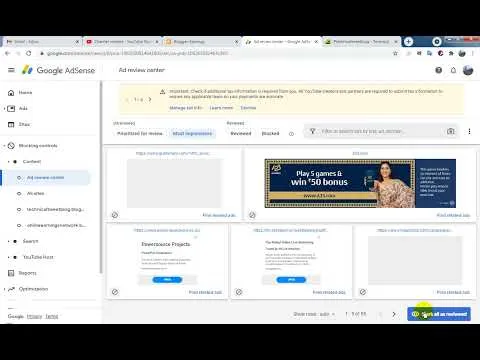Click the extensions puzzle icon

pos(451,53)
